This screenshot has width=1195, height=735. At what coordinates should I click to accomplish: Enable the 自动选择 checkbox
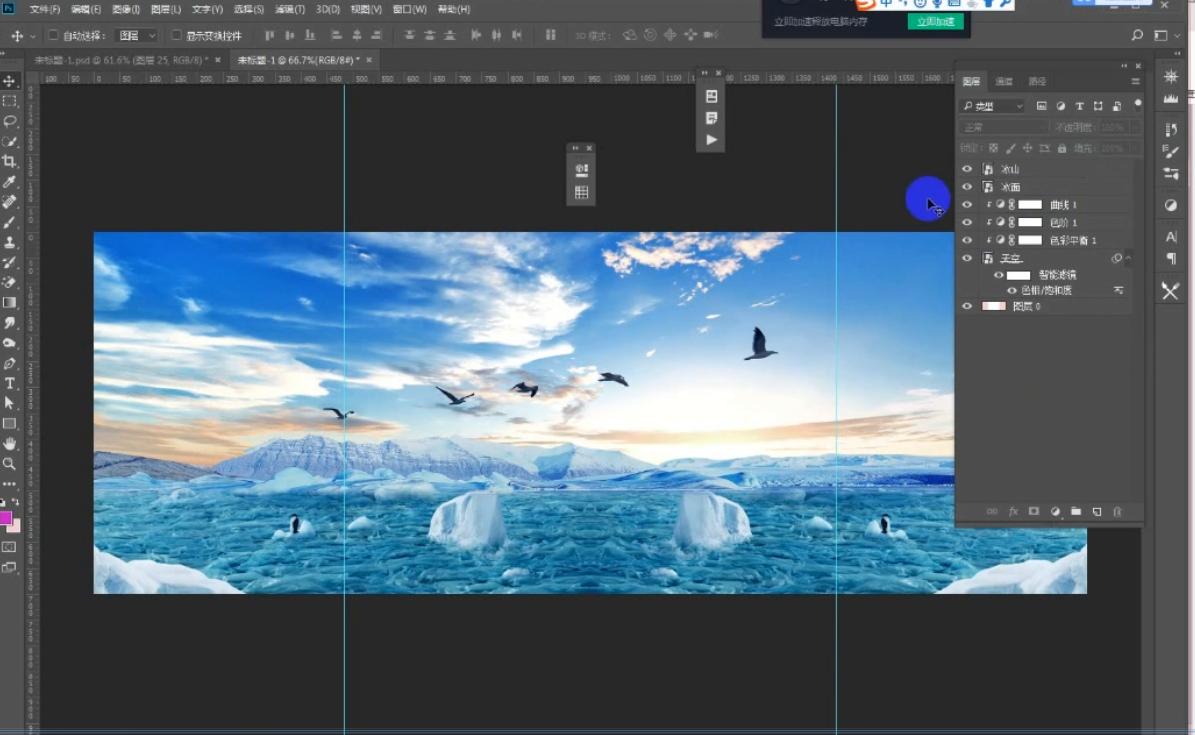point(52,36)
